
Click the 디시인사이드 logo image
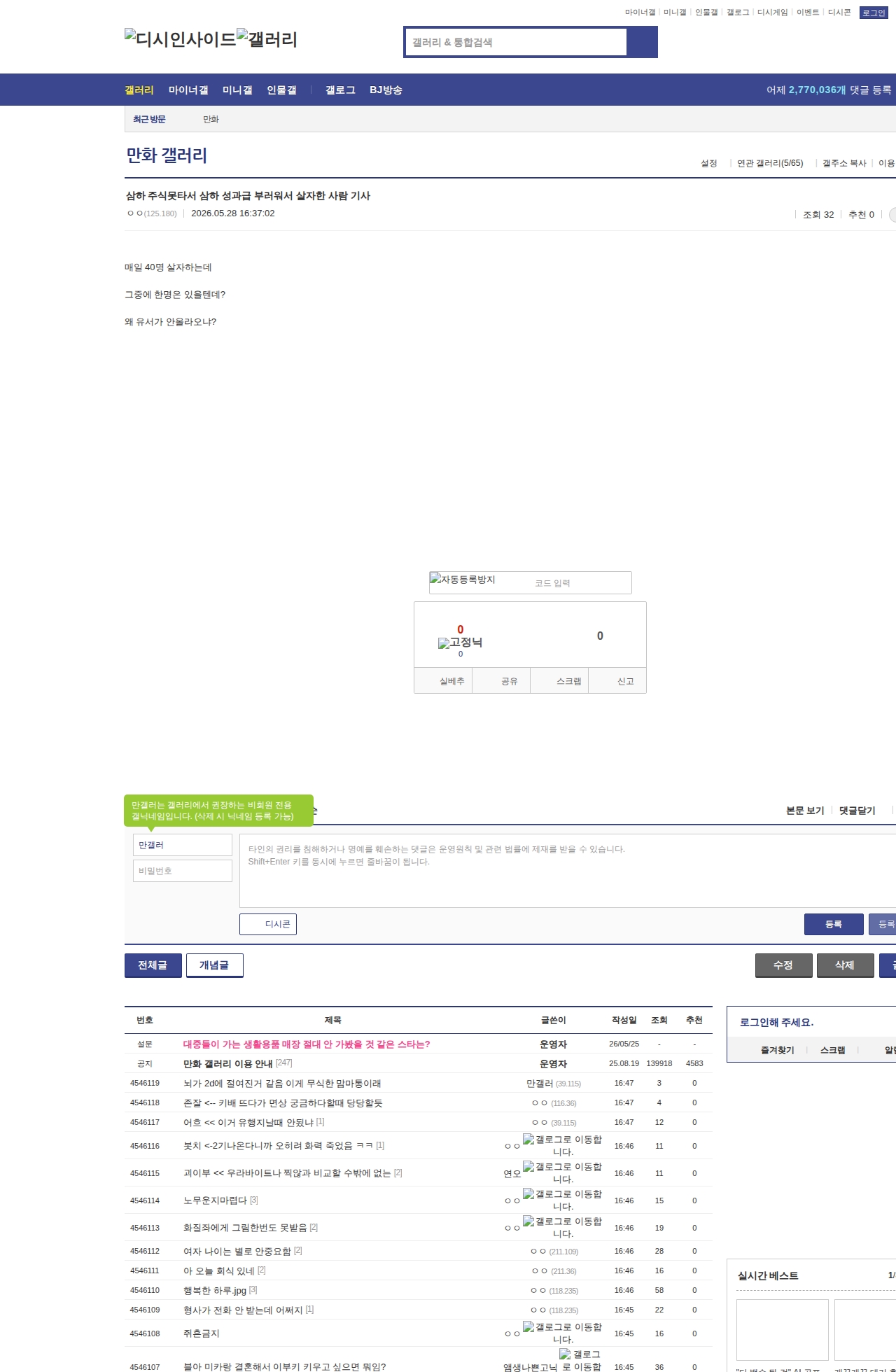point(180,39)
